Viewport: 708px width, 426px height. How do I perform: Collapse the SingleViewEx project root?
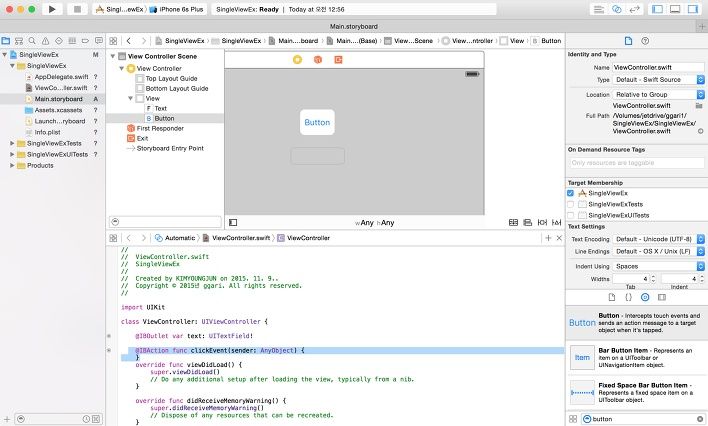pos(5,54)
